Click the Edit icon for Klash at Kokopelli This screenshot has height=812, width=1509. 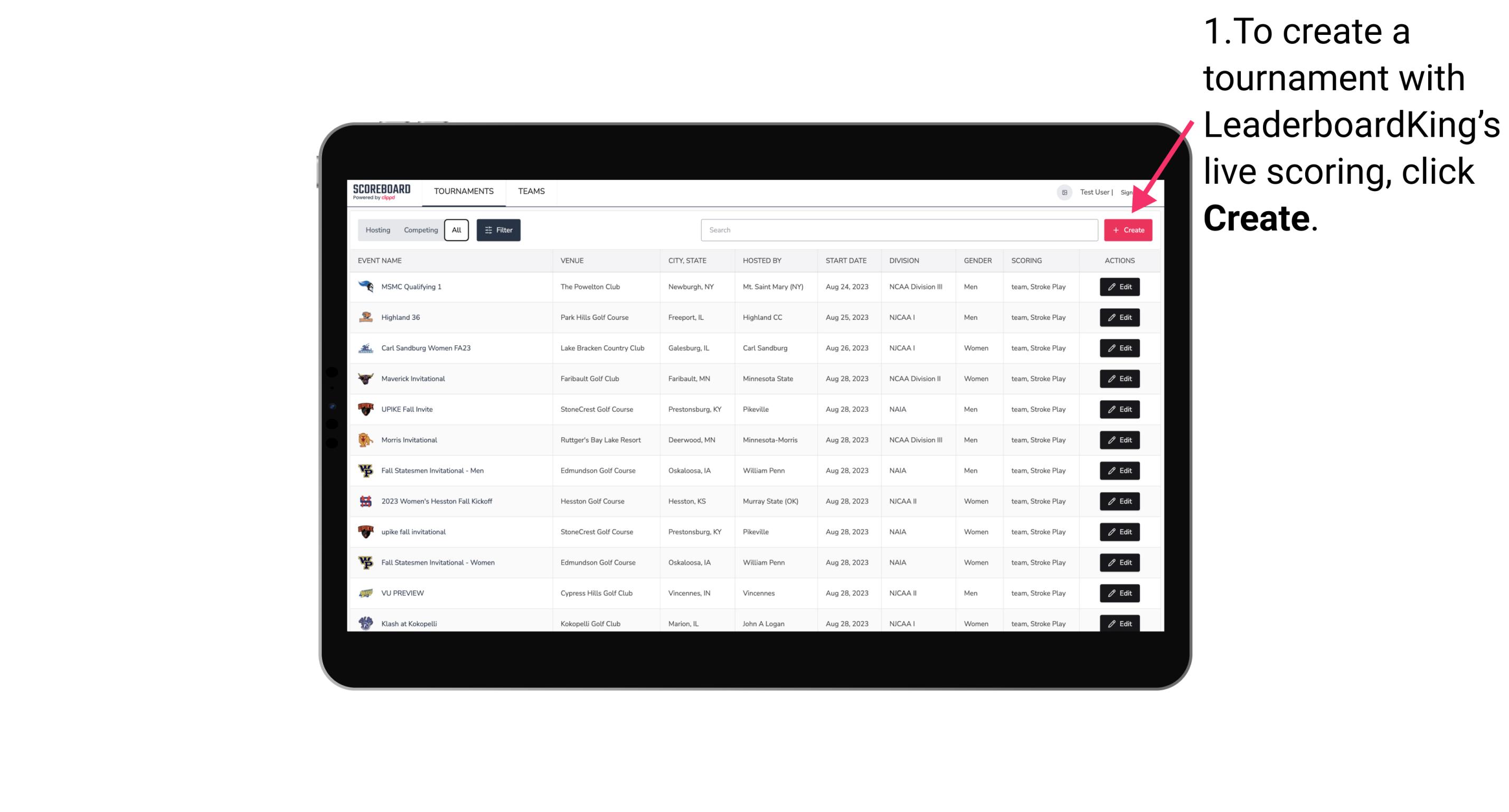click(1119, 623)
